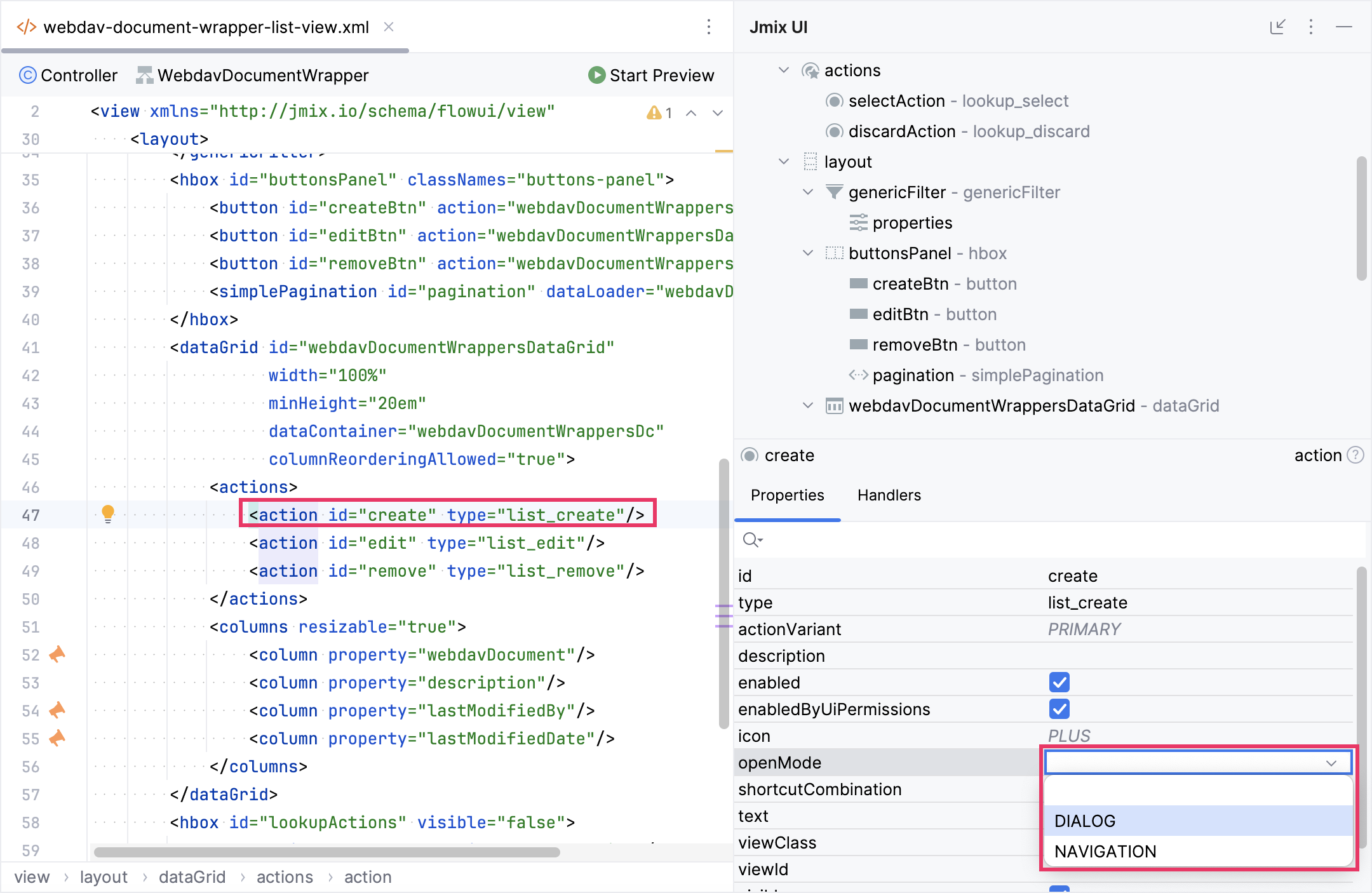Click the Jmix UI collapse-to-corner arrow icon
This screenshot has height=893, width=1372.
tap(1277, 27)
